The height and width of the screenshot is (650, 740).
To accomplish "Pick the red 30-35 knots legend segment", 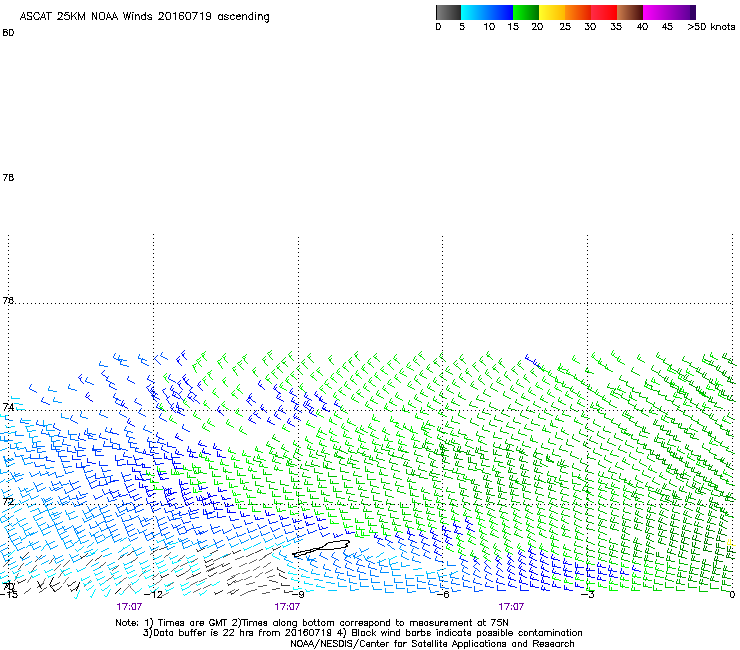I will click(x=604, y=12).
